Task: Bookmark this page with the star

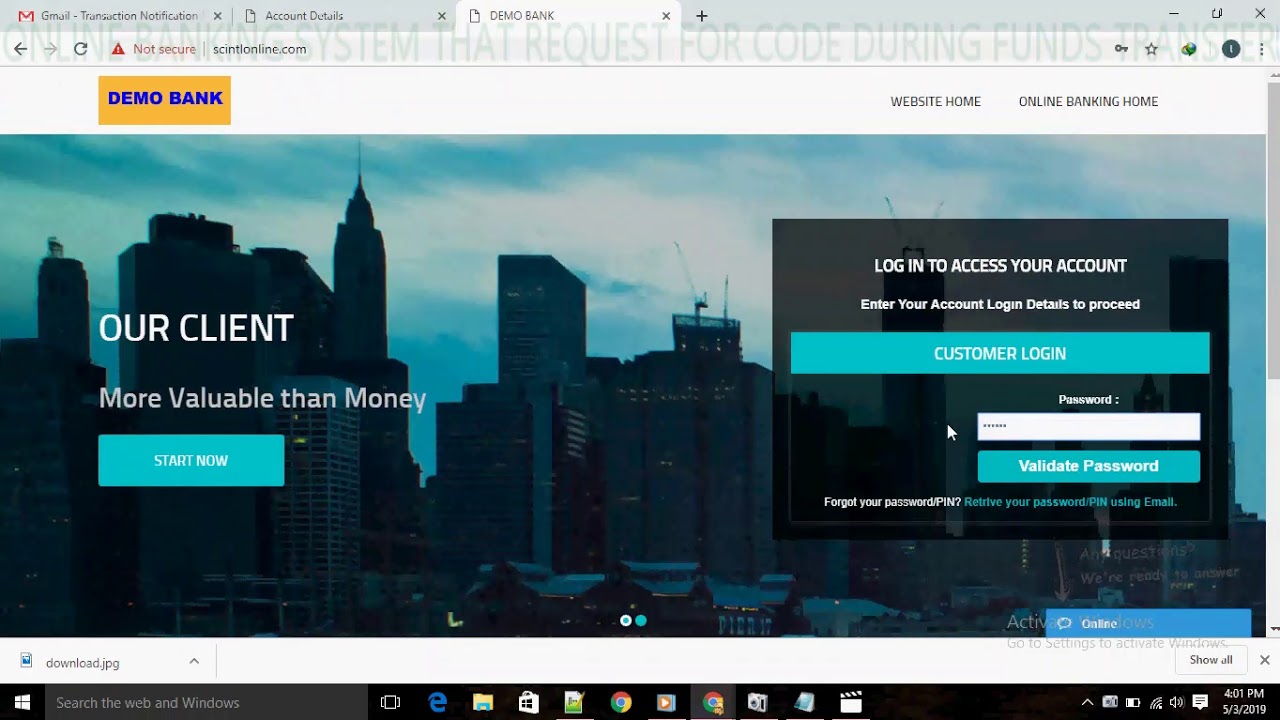Action: click(1151, 49)
